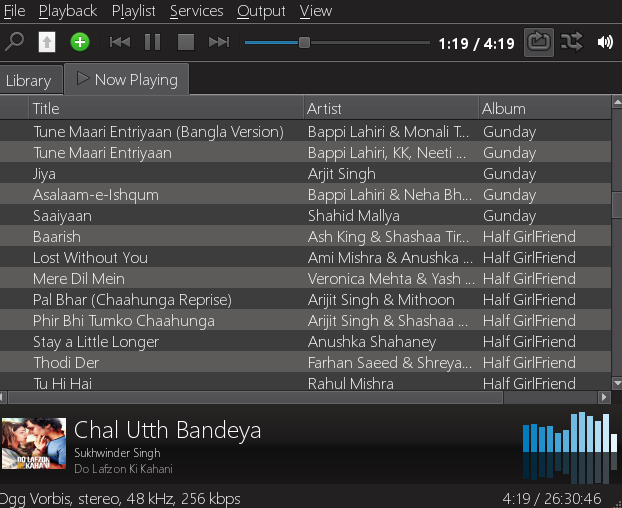Click the green Add Files plus icon
This screenshot has height=508, width=622.
tap(80, 42)
